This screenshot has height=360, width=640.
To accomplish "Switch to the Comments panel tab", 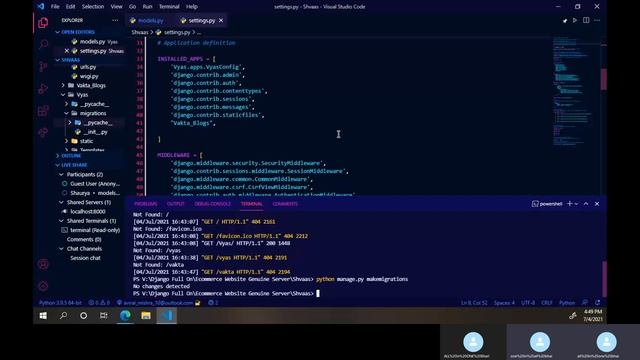I will 285,204.
